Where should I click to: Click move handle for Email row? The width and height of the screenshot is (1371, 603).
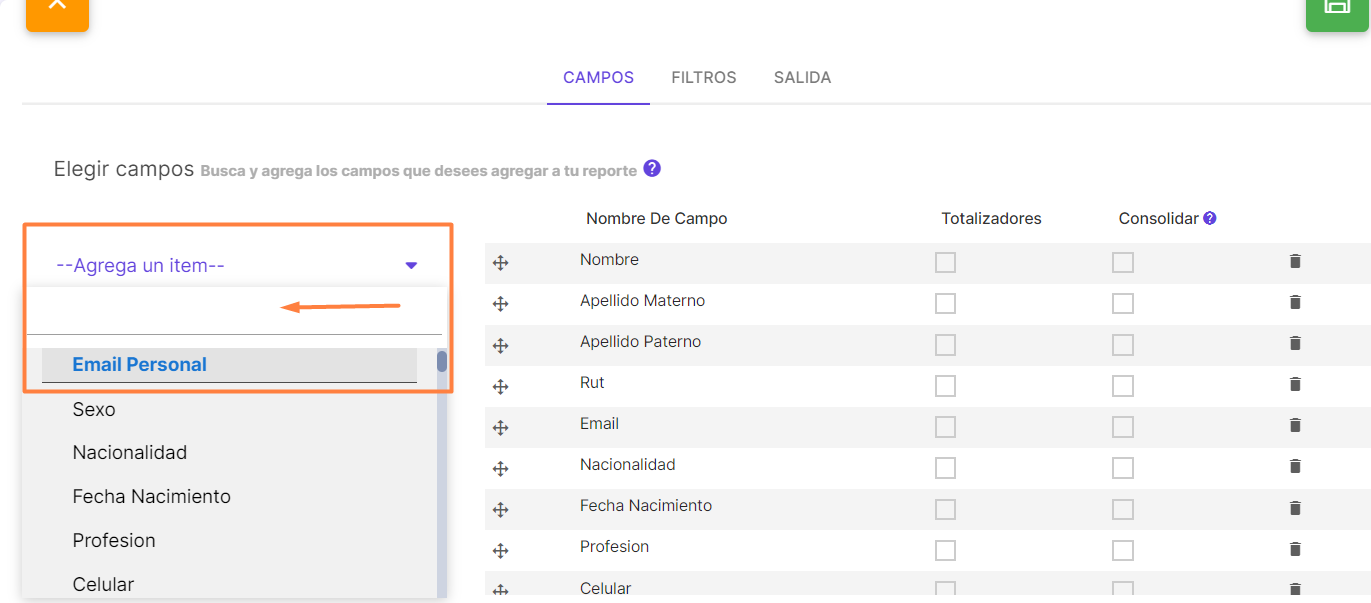pyautogui.click(x=501, y=427)
